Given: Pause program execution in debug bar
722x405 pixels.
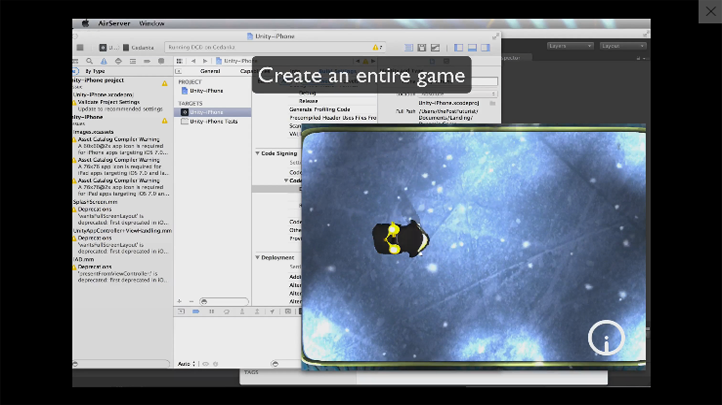Looking at the screenshot, I should point(211,311).
